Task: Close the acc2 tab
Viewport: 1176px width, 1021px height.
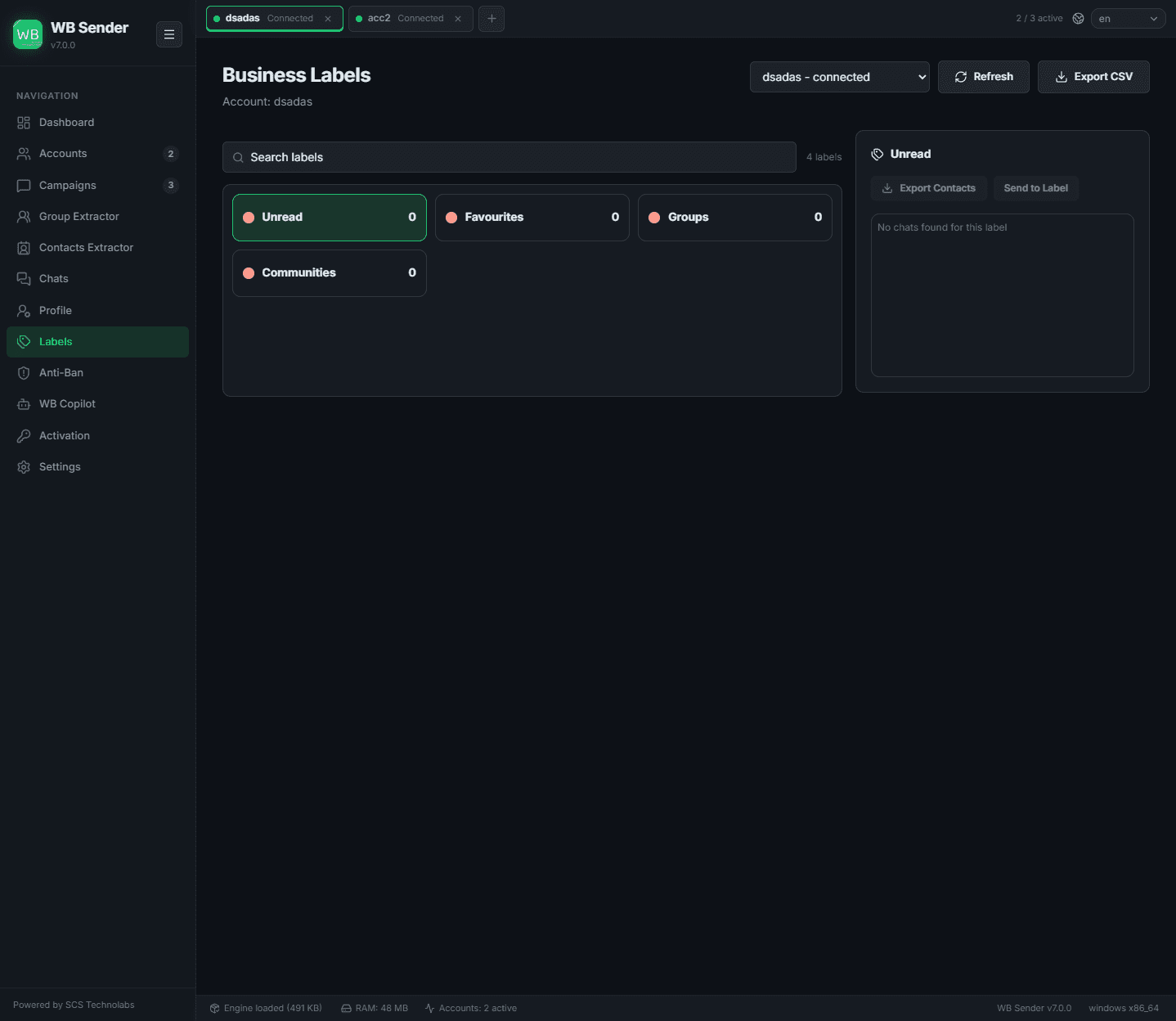Action: point(458,19)
